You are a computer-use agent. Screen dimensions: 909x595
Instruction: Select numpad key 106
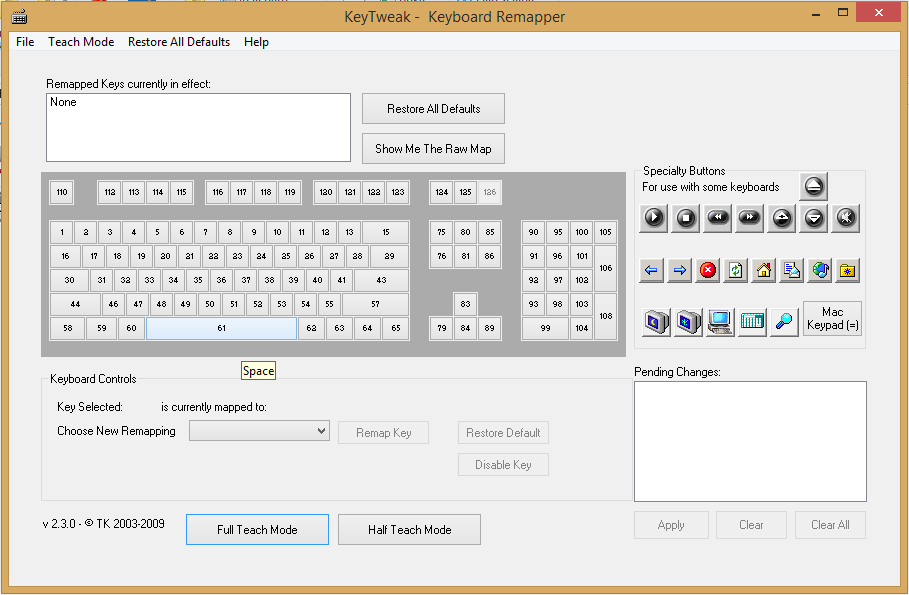[606, 268]
